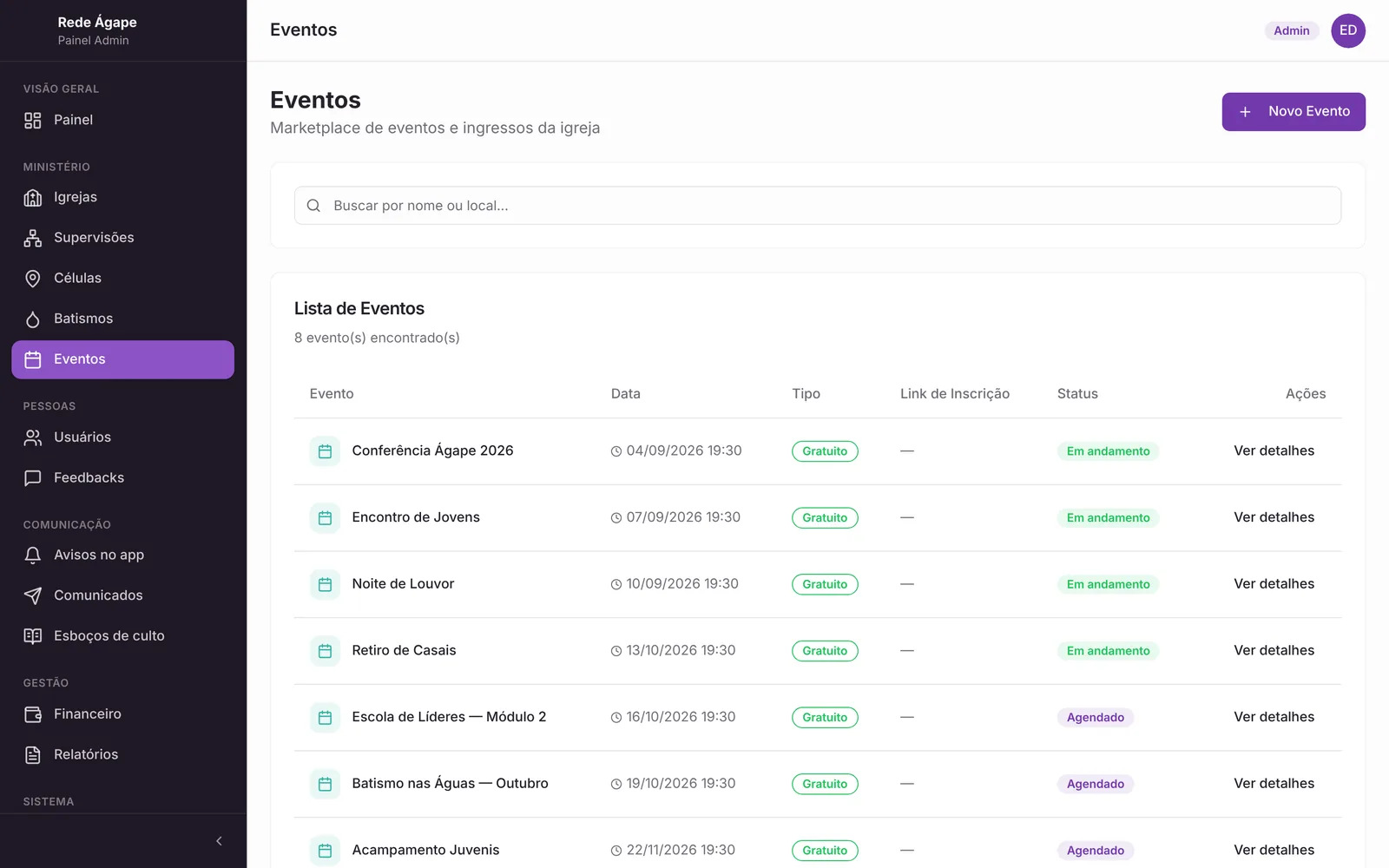Click the clock icon beside 16/10/2026 19:30
Viewport: 1389px width, 868px height.
click(x=616, y=718)
